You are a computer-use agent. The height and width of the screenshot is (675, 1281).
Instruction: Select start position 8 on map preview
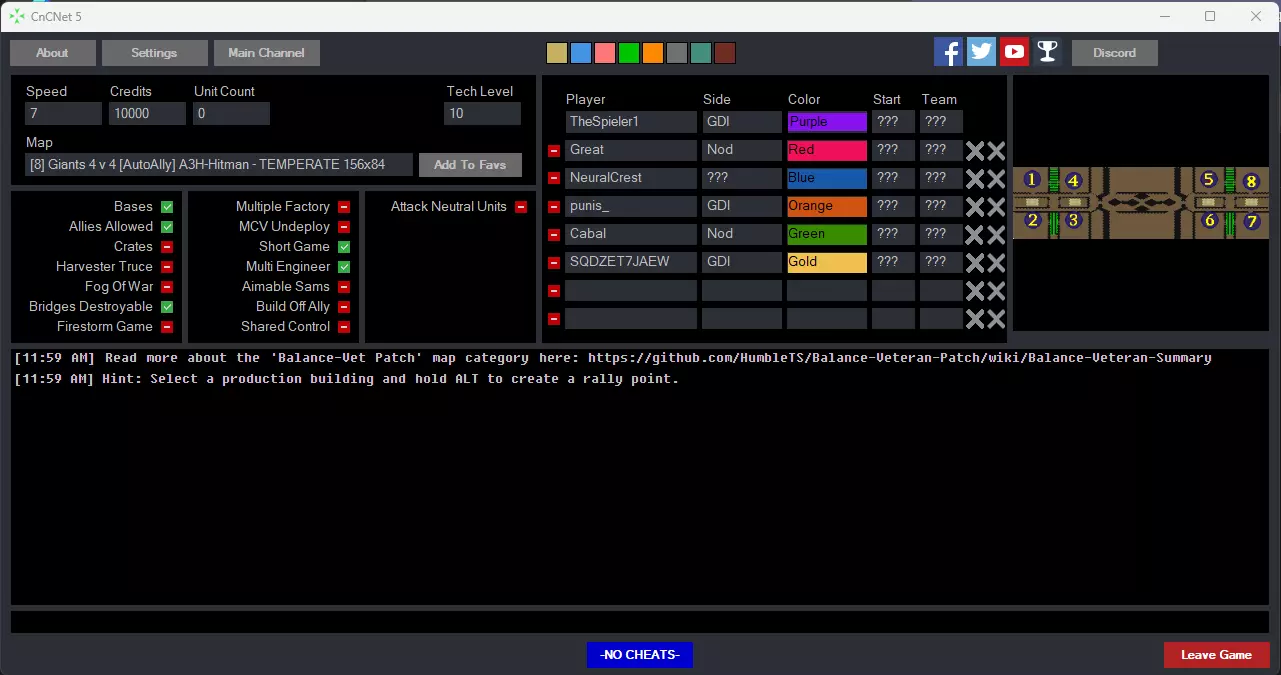click(x=1251, y=182)
